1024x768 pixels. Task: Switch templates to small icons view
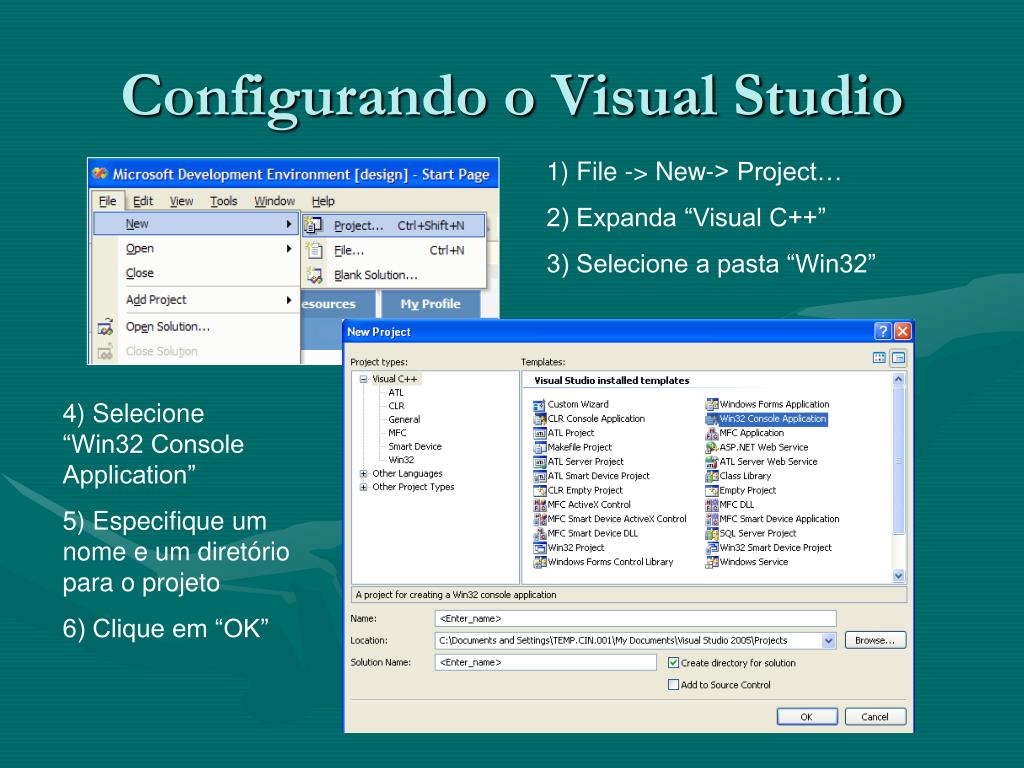coord(899,358)
